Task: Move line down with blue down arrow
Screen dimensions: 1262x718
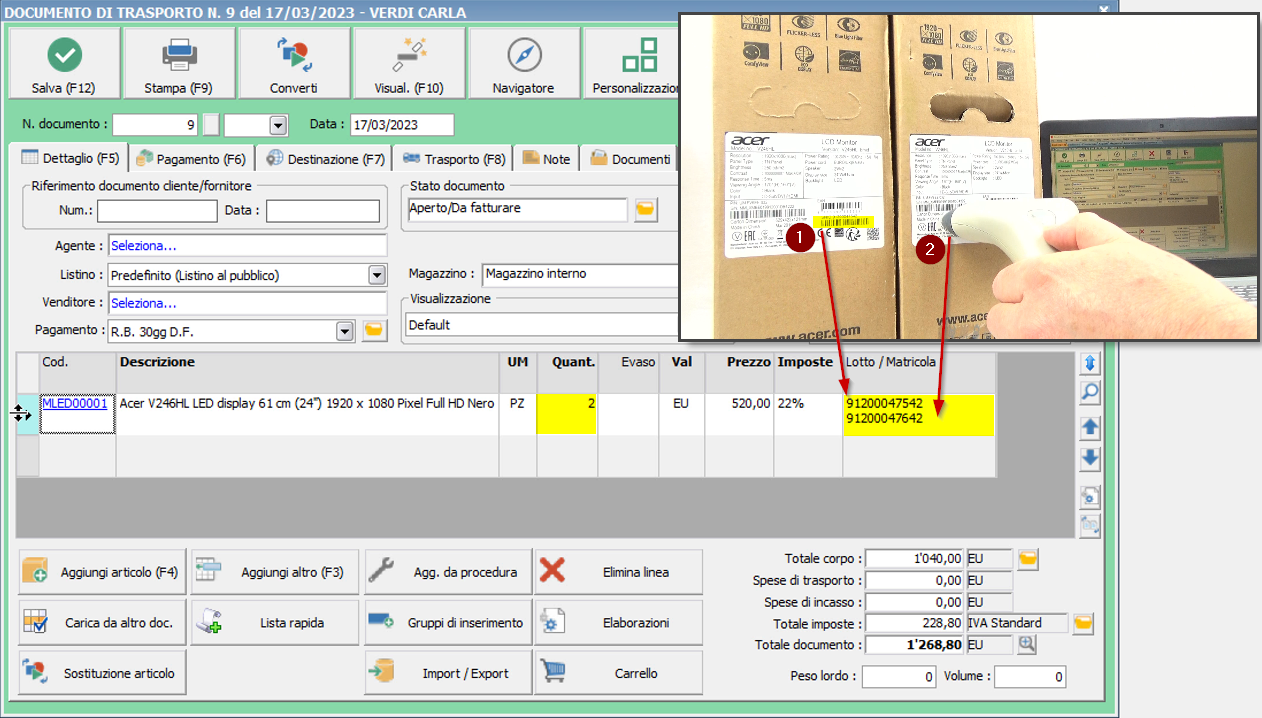Action: pyautogui.click(x=1090, y=458)
